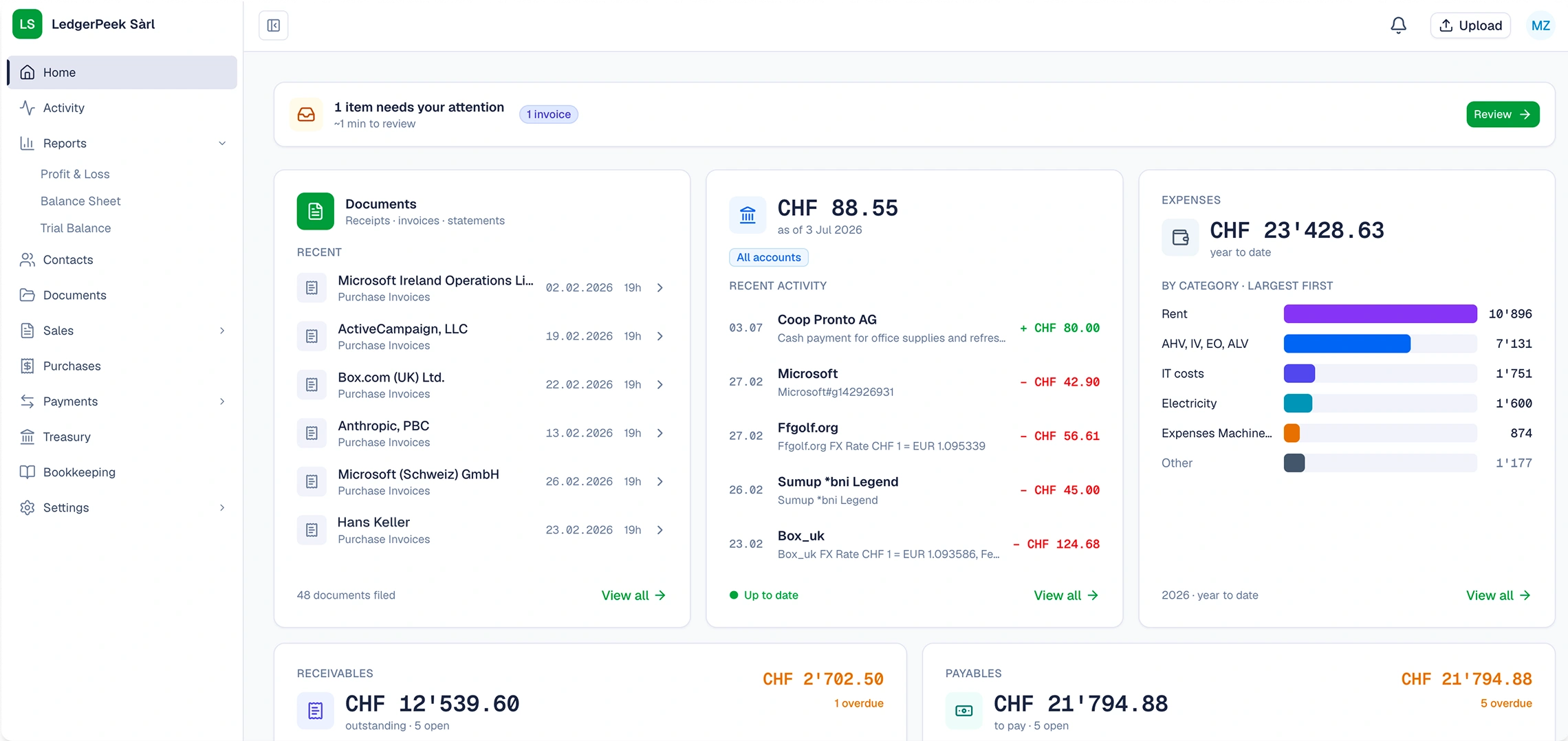1568x741 pixels.
Task: Click the 1 overdue receivables label
Action: (x=858, y=703)
